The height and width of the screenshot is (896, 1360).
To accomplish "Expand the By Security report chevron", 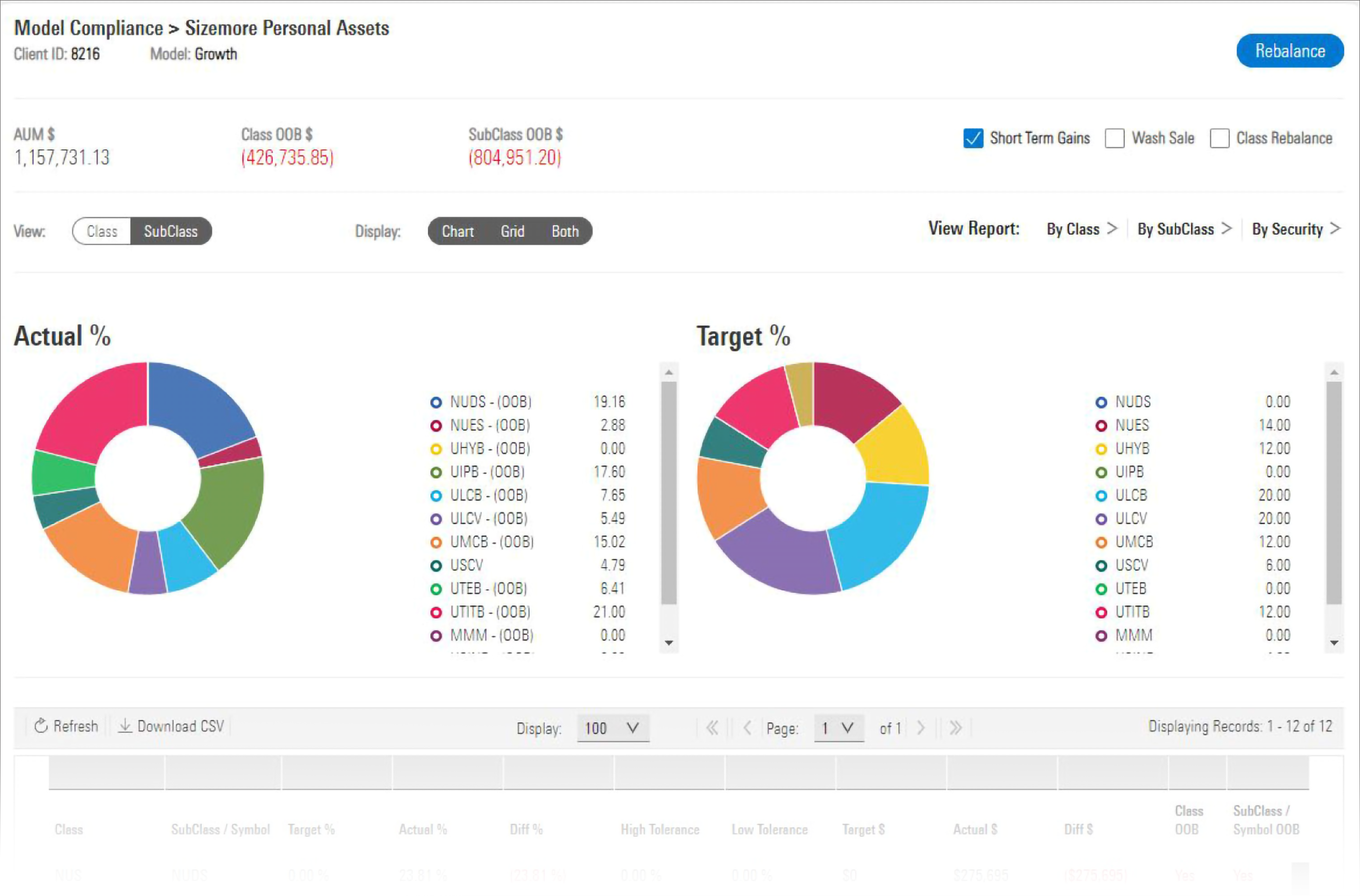I will click(x=1335, y=228).
